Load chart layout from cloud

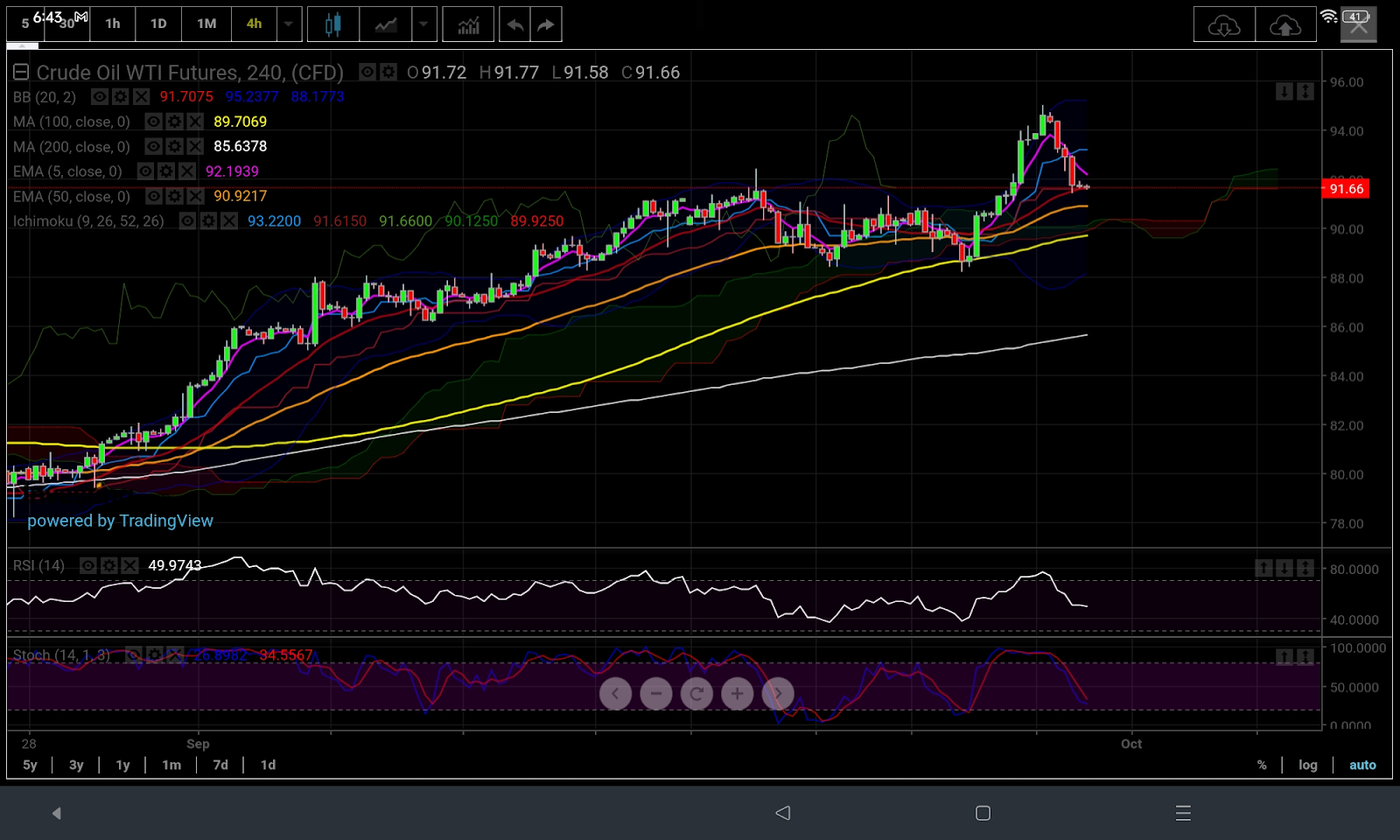[1224, 24]
